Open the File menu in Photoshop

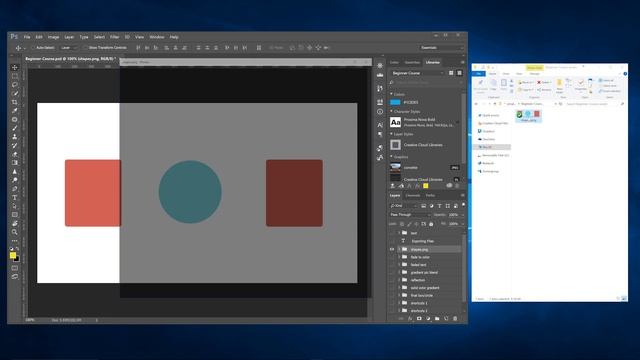pyautogui.click(x=27, y=37)
